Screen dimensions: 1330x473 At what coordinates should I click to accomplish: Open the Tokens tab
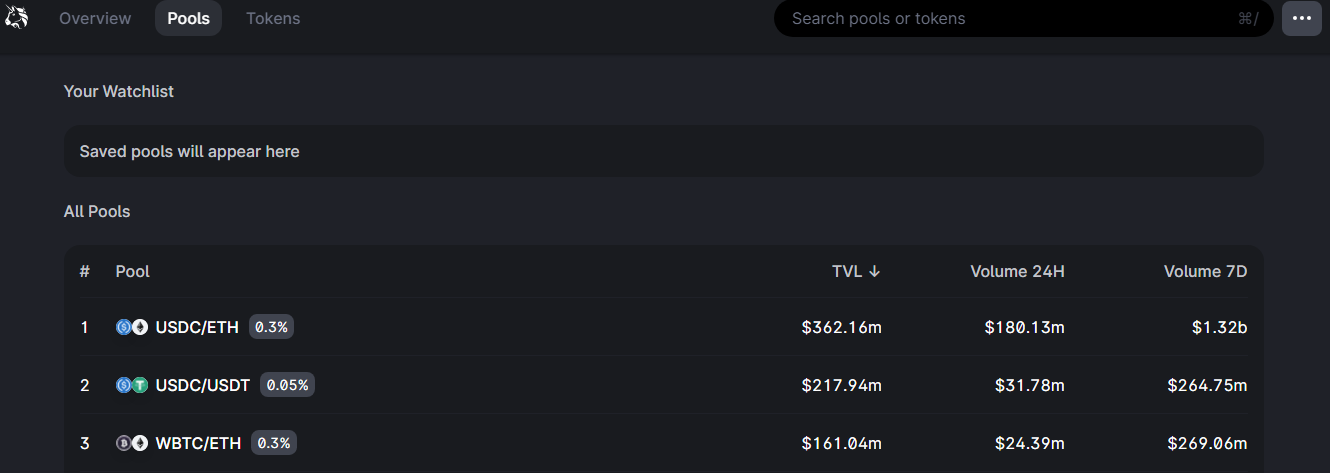[x=273, y=19]
